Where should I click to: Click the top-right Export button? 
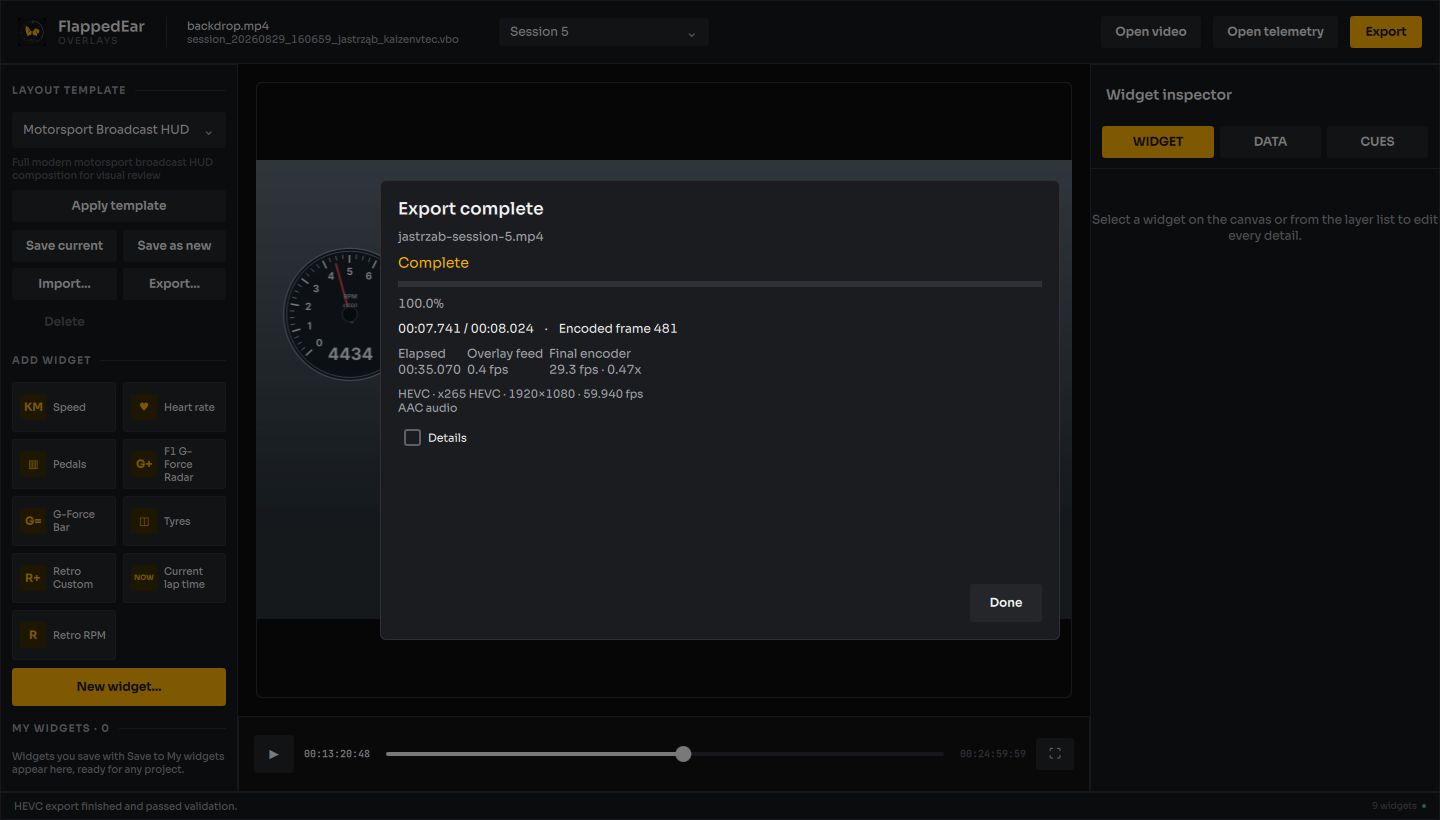[1386, 32]
